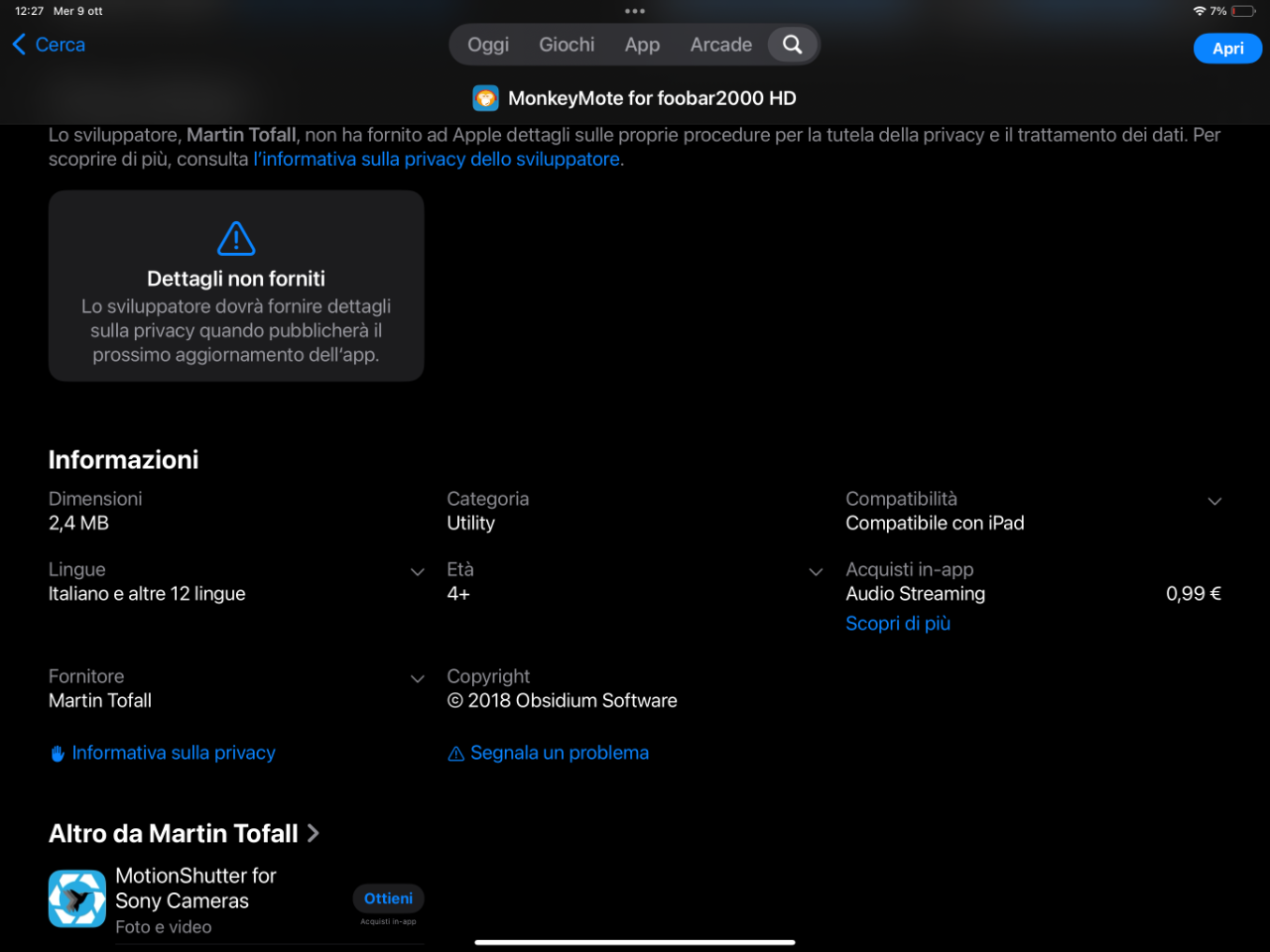Switch to the Oggi tab
1270x952 pixels.
488,45
